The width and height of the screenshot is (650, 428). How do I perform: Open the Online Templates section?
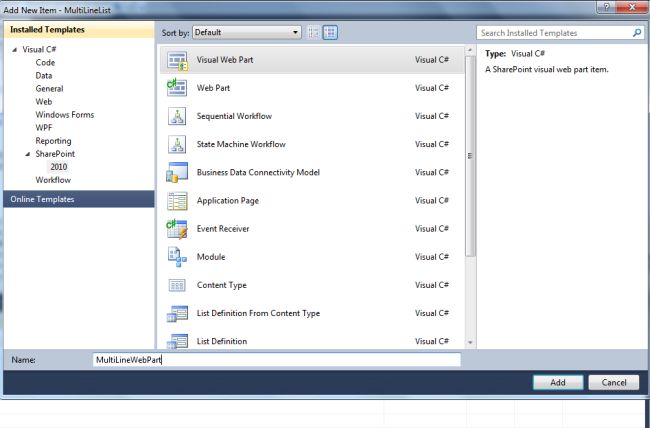point(79,199)
